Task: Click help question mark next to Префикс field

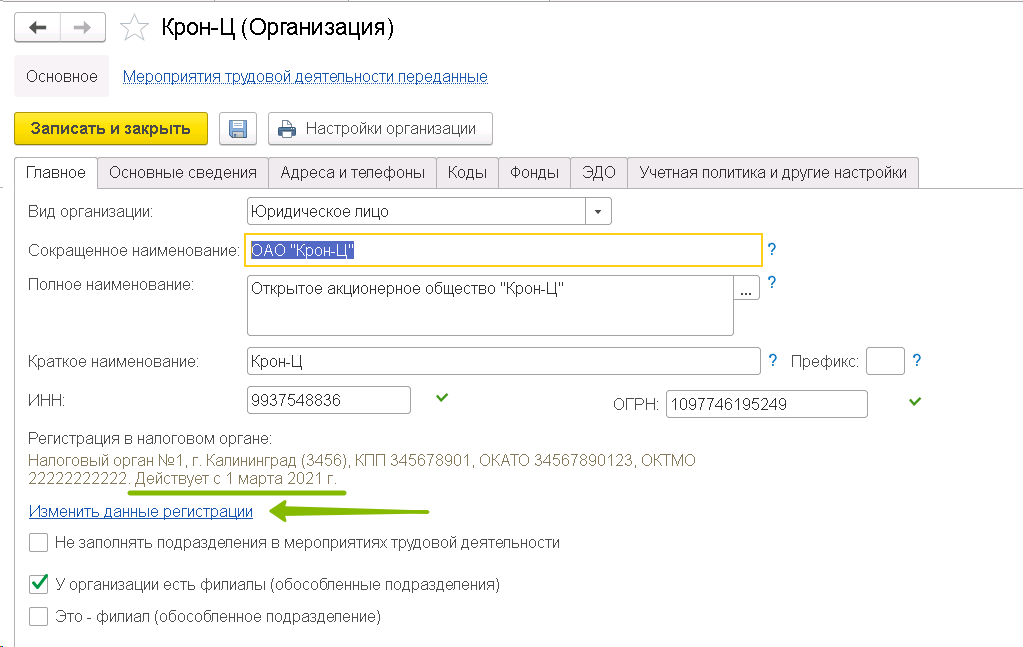Action: click(x=916, y=361)
